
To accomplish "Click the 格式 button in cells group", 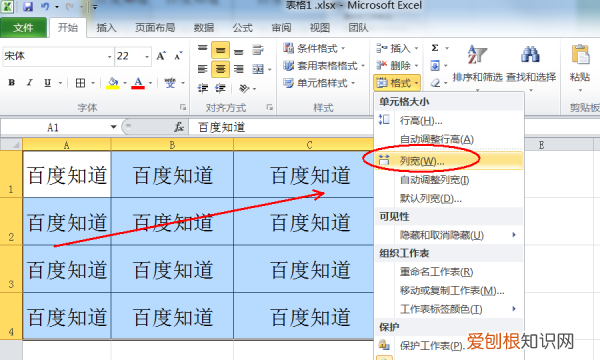I will coord(397,83).
